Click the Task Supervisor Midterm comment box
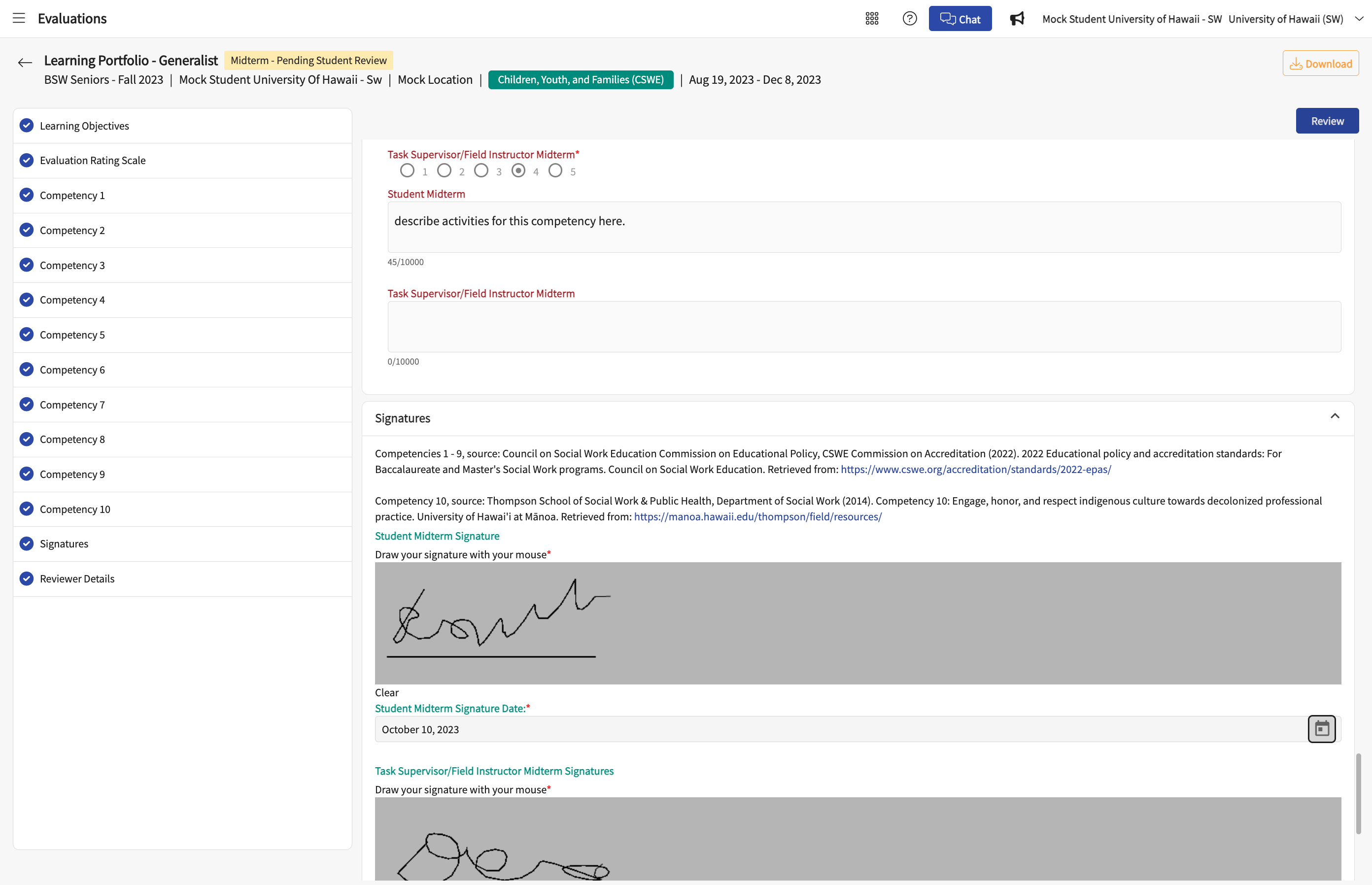This screenshot has width=1372, height=885. click(864, 326)
